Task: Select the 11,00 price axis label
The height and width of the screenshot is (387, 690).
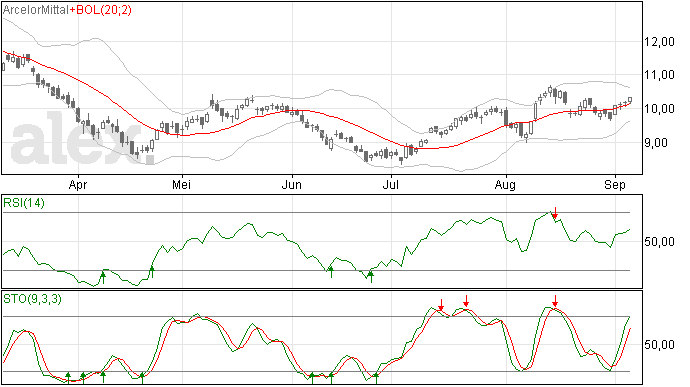Action: click(659, 75)
